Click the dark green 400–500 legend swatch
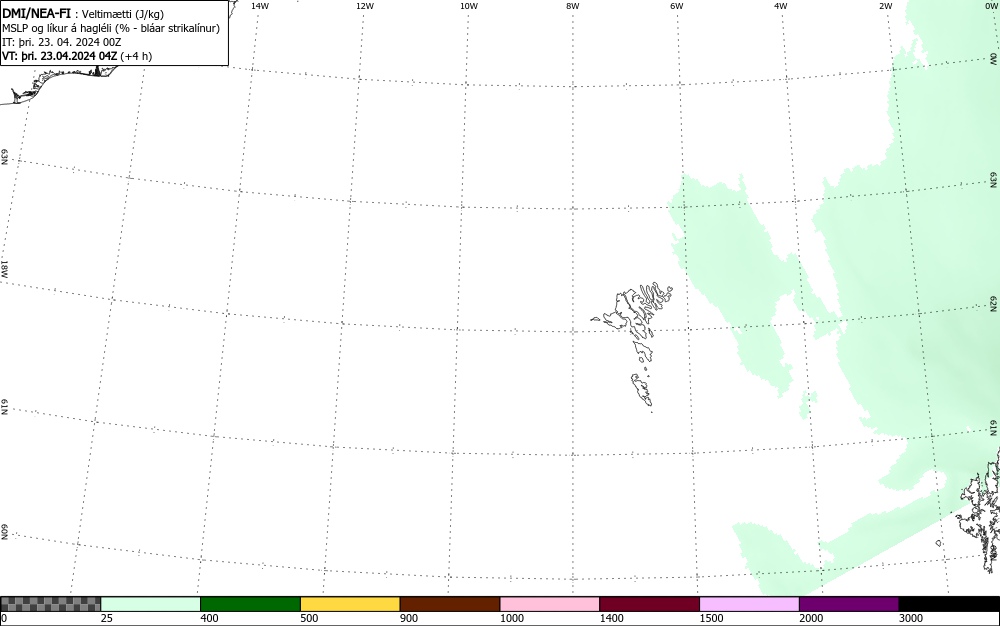The width and height of the screenshot is (1000, 626). [250, 604]
